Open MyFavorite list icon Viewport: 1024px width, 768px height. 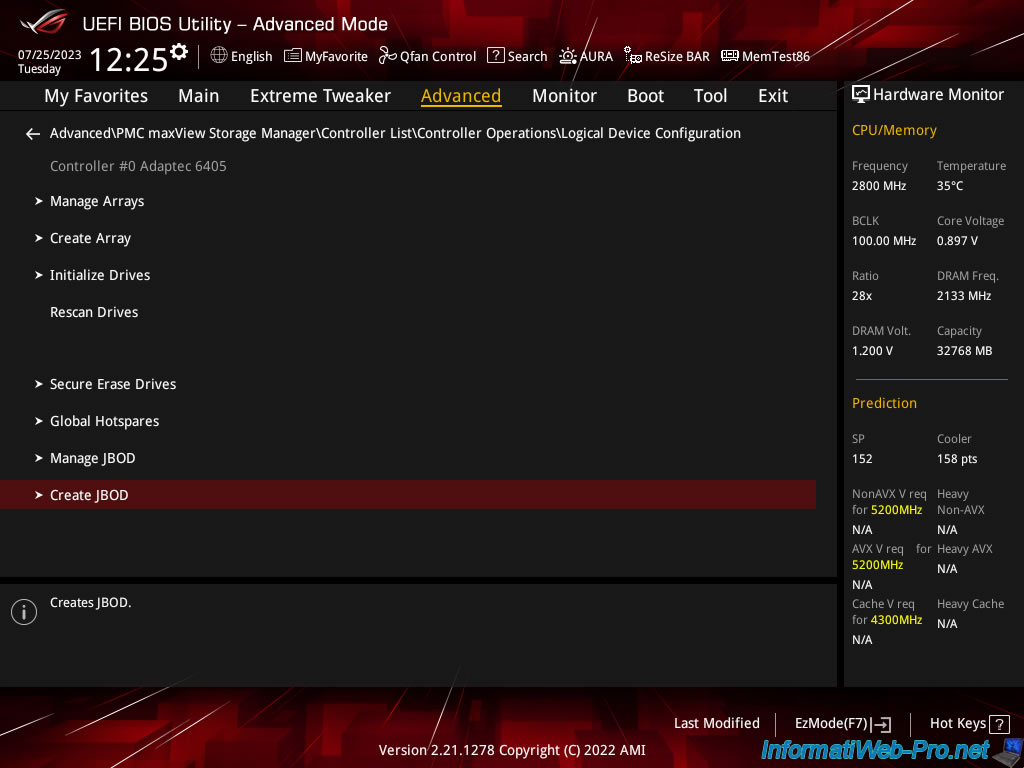[293, 56]
